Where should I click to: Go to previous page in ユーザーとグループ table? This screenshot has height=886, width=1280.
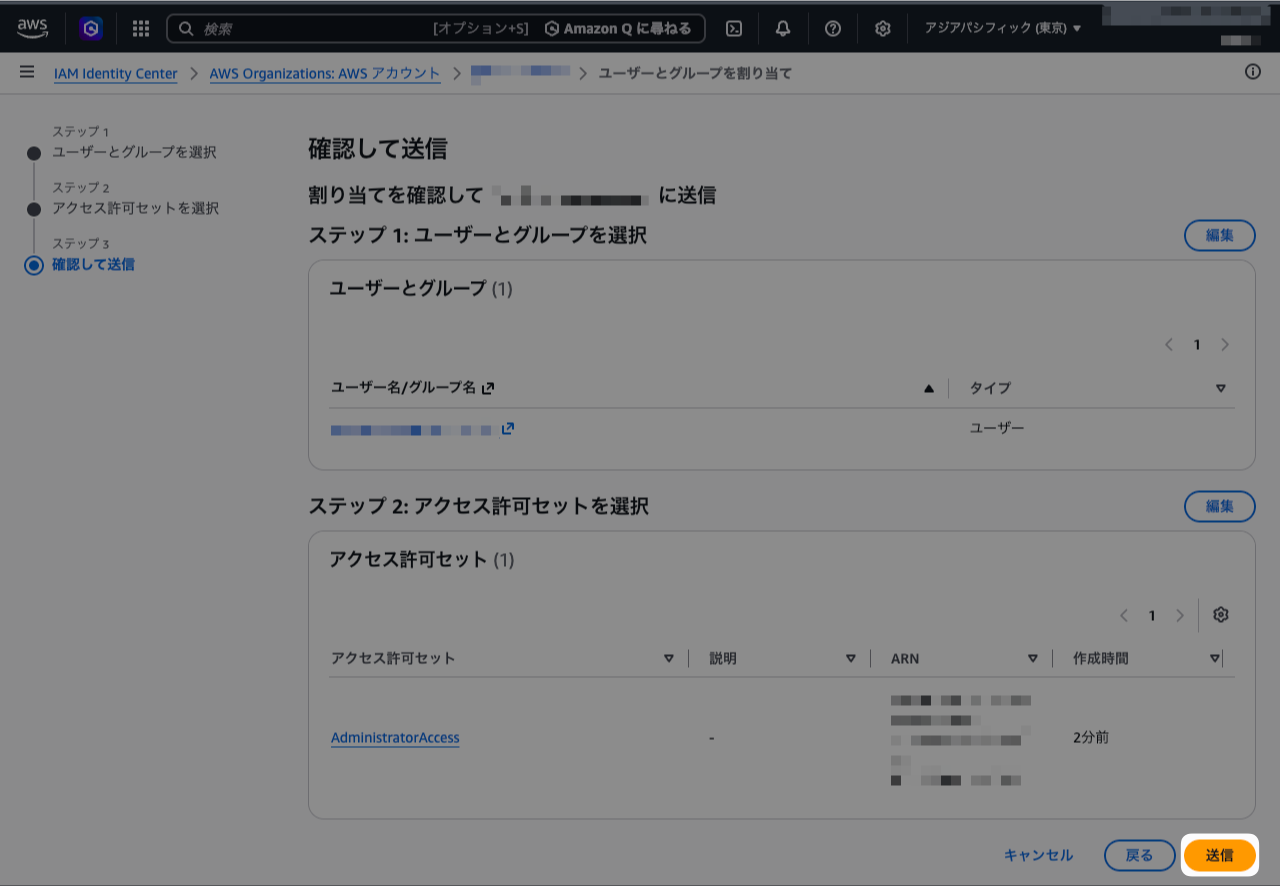pos(1168,345)
